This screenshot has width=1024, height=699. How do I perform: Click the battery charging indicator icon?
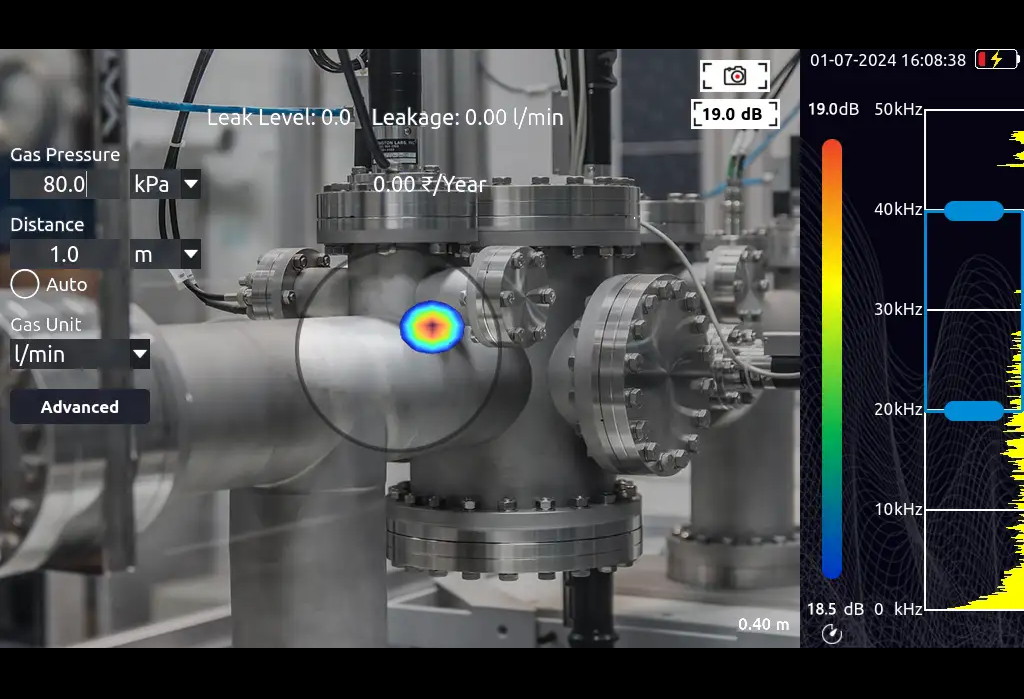click(x=995, y=60)
